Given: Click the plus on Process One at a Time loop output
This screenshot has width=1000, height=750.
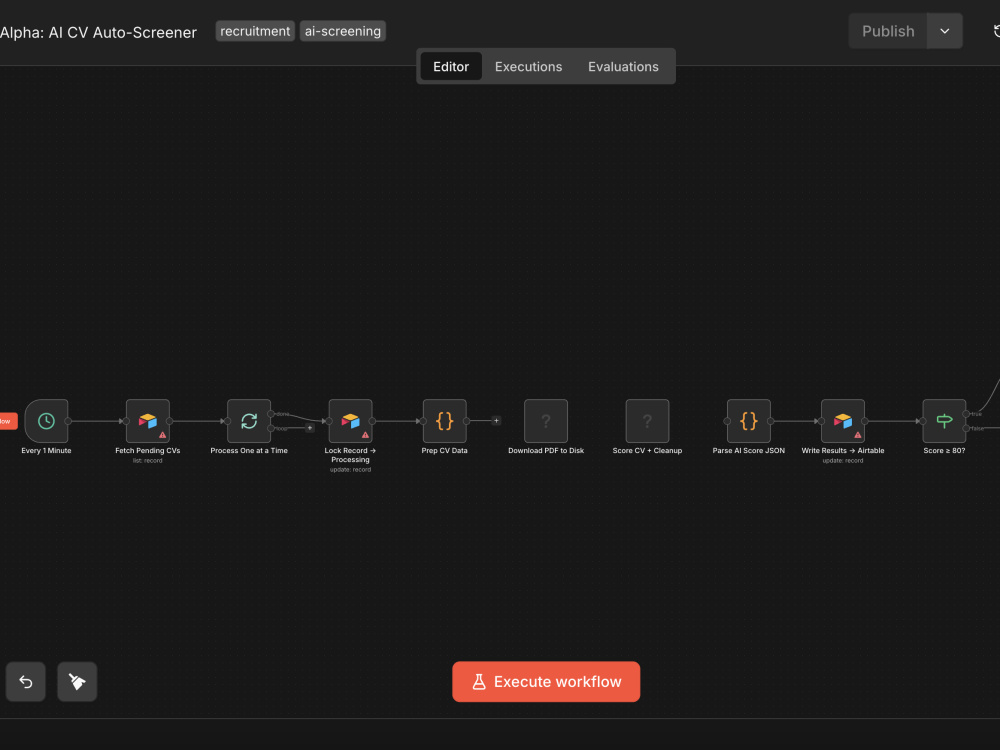Looking at the screenshot, I should [x=310, y=428].
